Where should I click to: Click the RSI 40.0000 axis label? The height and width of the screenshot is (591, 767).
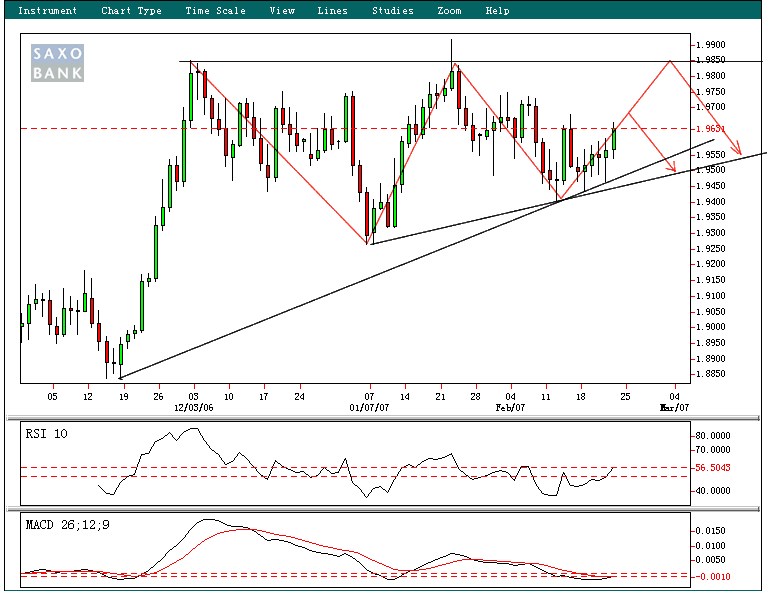click(713, 491)
